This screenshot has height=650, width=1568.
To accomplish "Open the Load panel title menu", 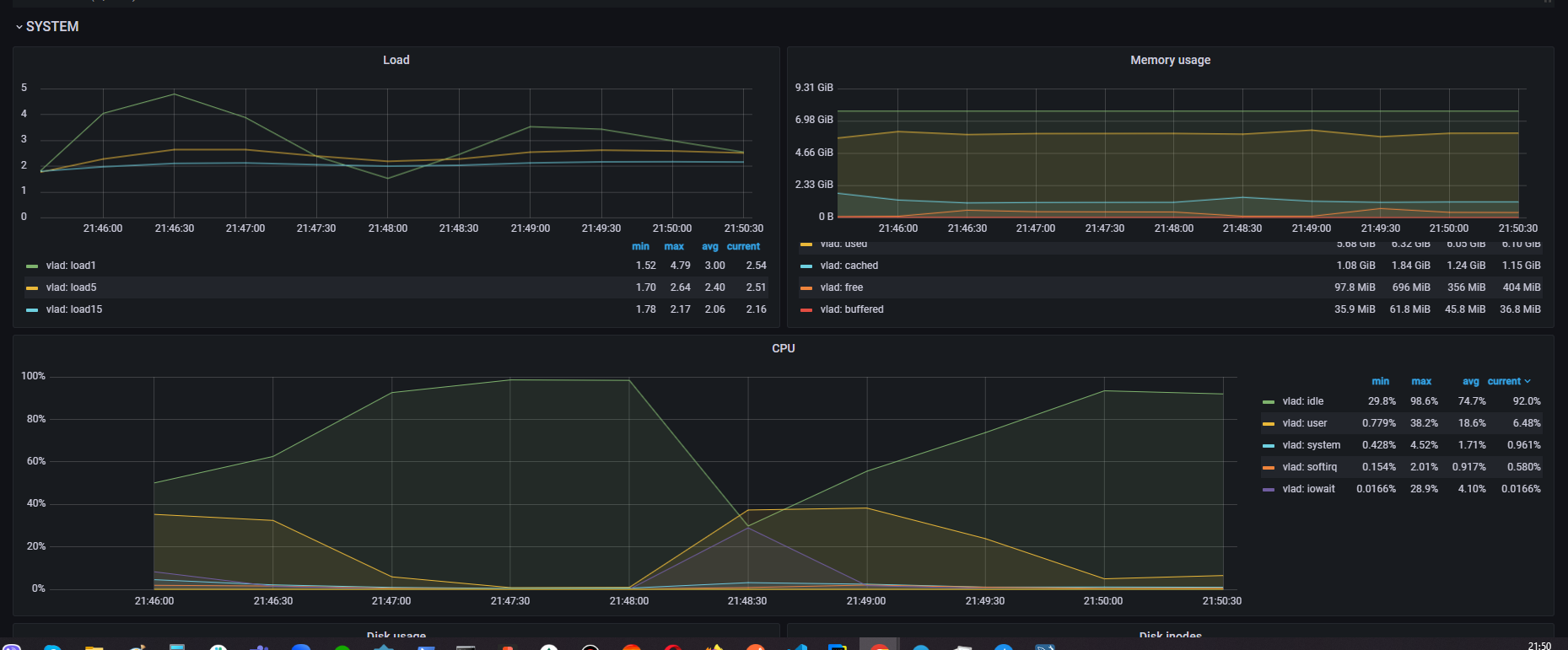I will (396, 60).
